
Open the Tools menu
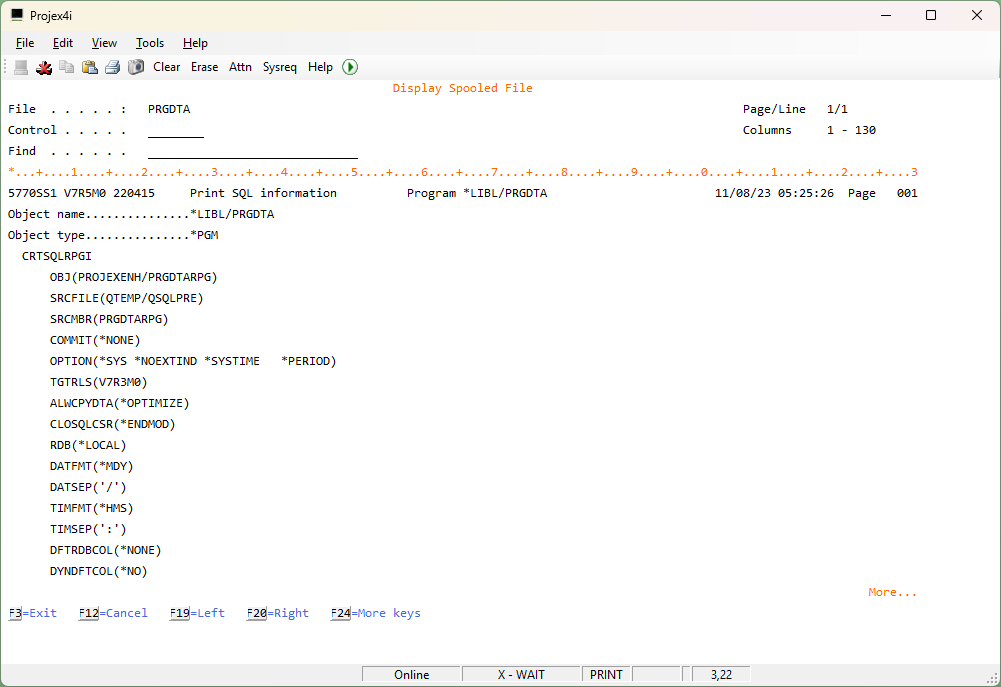coord(150,43)
